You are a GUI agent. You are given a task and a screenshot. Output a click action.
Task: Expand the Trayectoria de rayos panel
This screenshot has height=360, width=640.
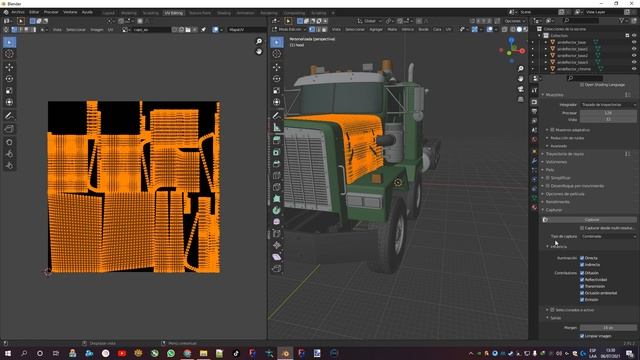tap(564, 154)
